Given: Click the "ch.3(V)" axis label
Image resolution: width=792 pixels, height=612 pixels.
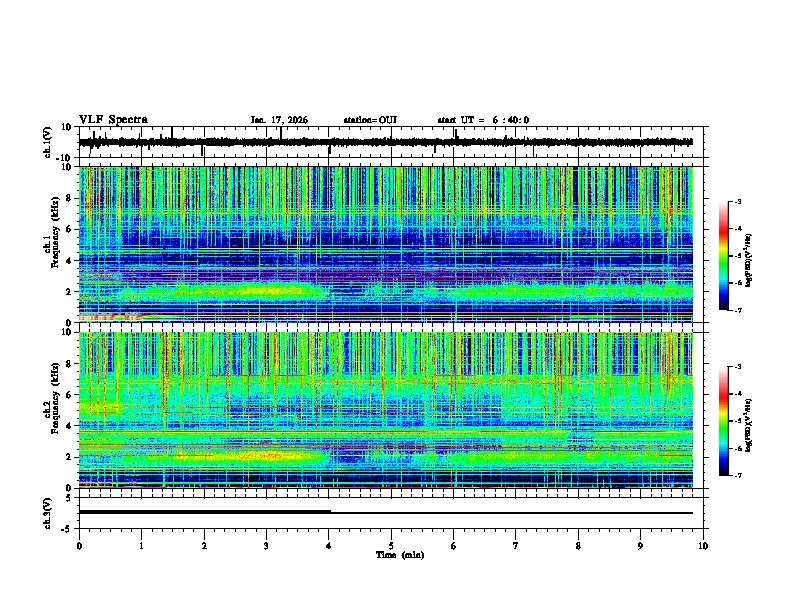Looking at the screenshot, I should pyautogui.click(x=48, y=513).
